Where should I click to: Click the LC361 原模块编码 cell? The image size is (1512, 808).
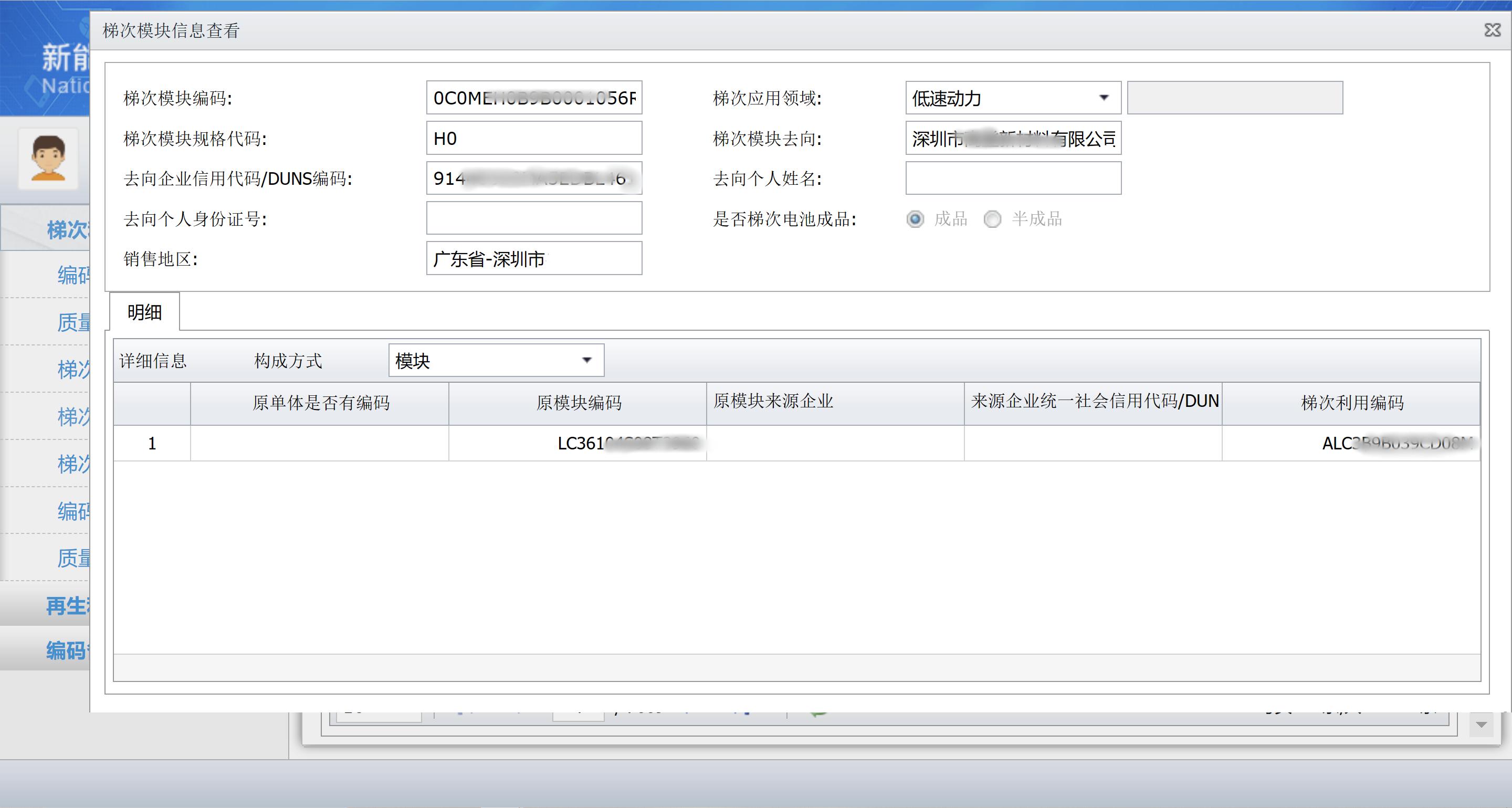pyautogui.click(x=578, y=443)
